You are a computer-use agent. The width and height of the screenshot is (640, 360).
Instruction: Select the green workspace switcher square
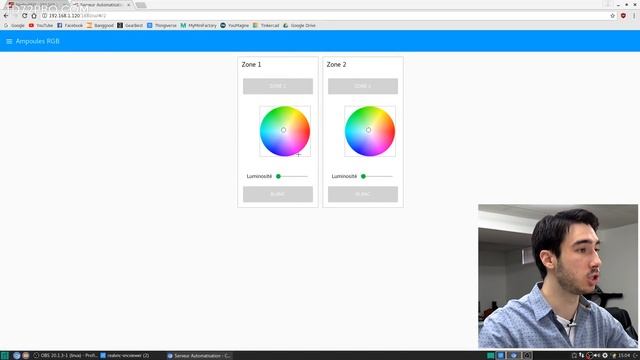pos(490,356)
